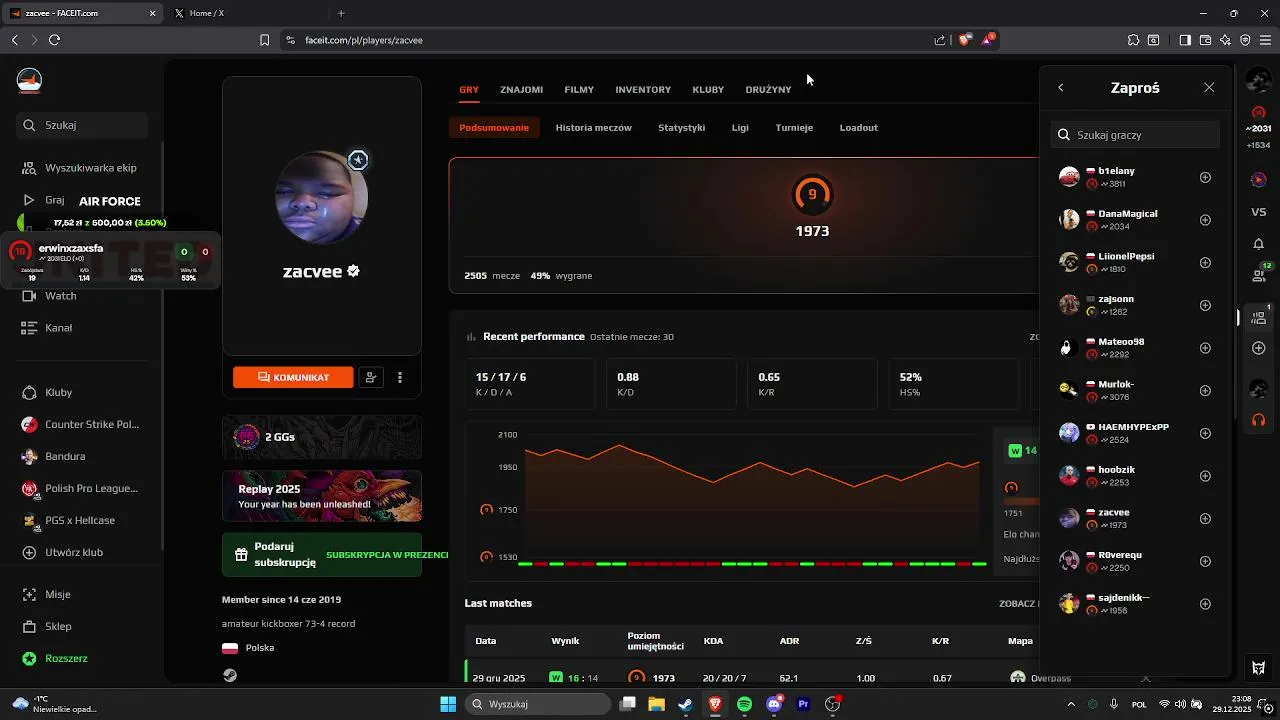Screen dimensions: 1280x720
Task: Open the FACEIT logo home icon
Action: point(29,81)
